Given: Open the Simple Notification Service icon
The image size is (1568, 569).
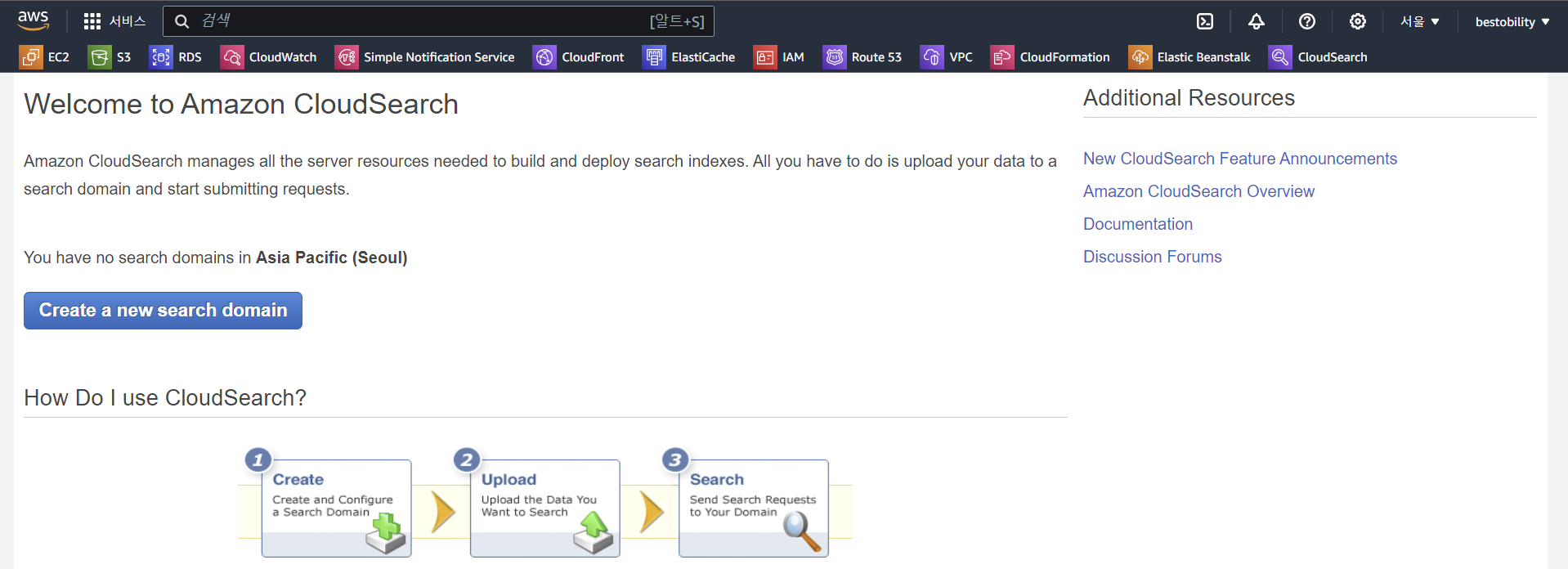Looking at the screenshot, I should tap(347, 57).
